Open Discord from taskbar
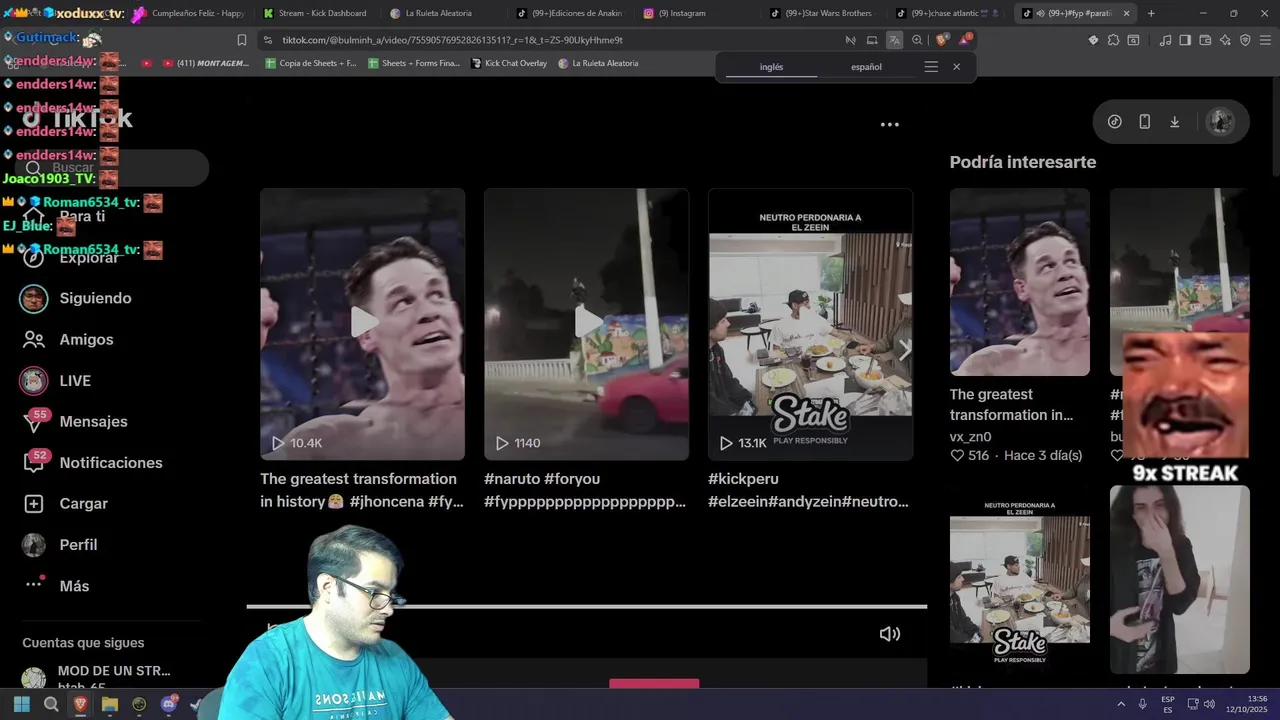 point(168,704)
